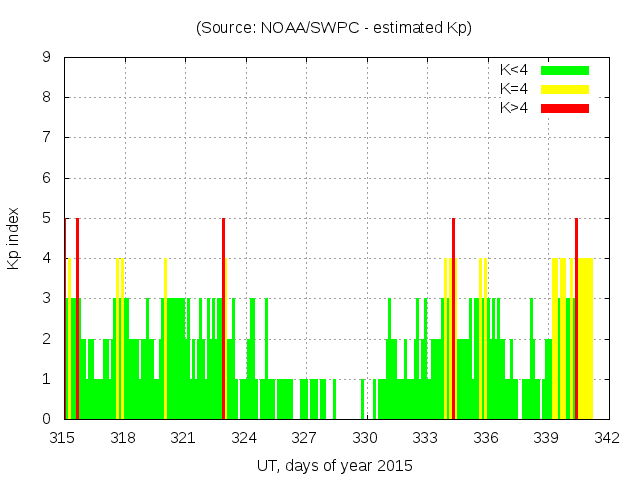The height and width of the screenshot is (480, 640).
Task: Click the chart title mentioning NOAA/SWPC
Action: (334, 28)
